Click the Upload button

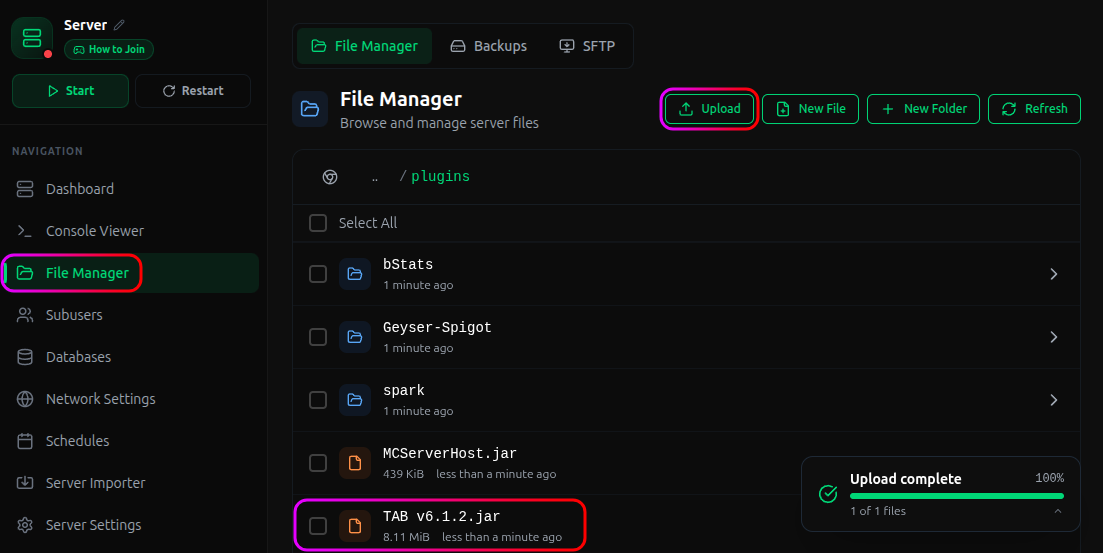(x=709, y=108)
